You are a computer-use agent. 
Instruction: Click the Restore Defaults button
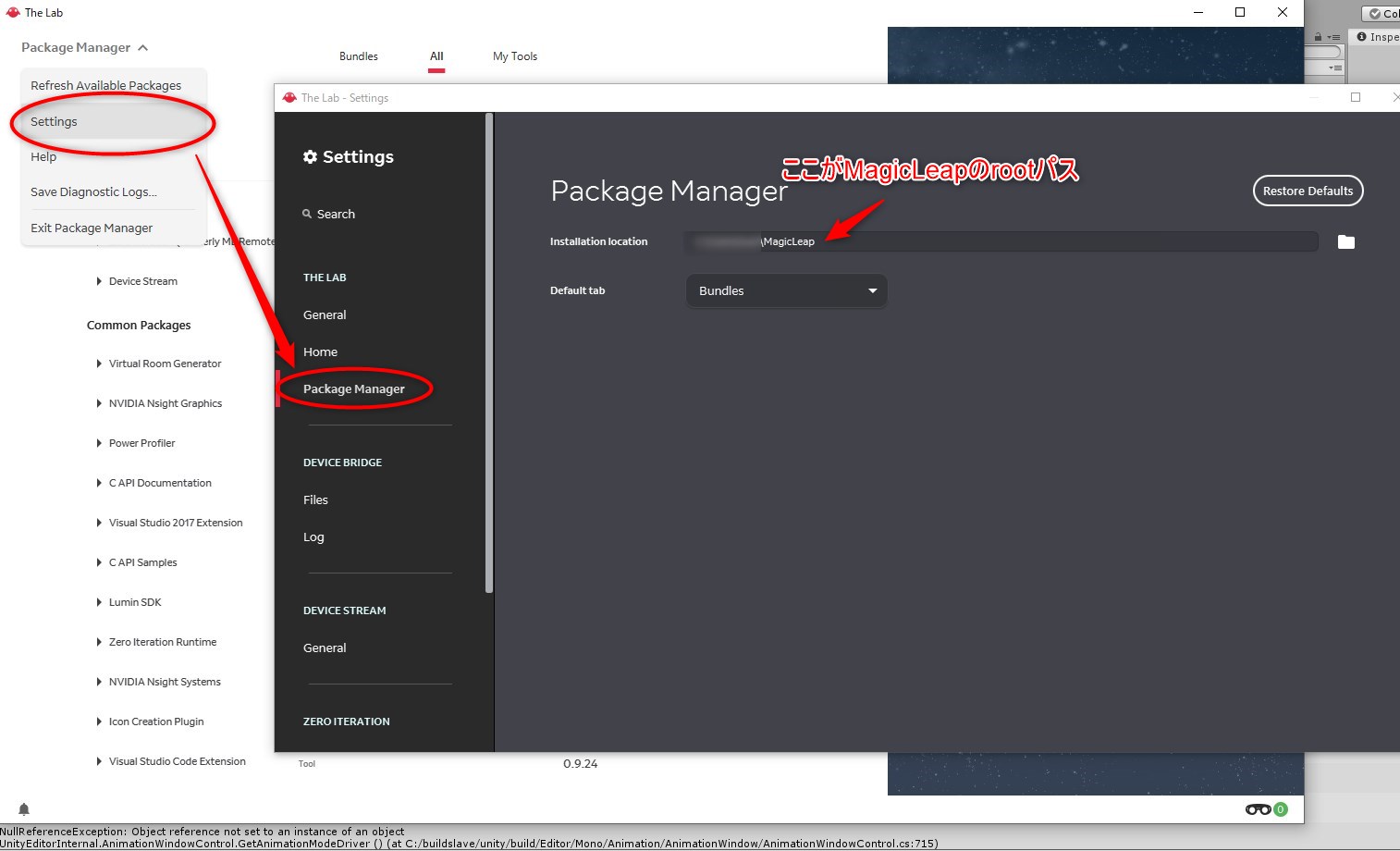[x=1308, y=191]
